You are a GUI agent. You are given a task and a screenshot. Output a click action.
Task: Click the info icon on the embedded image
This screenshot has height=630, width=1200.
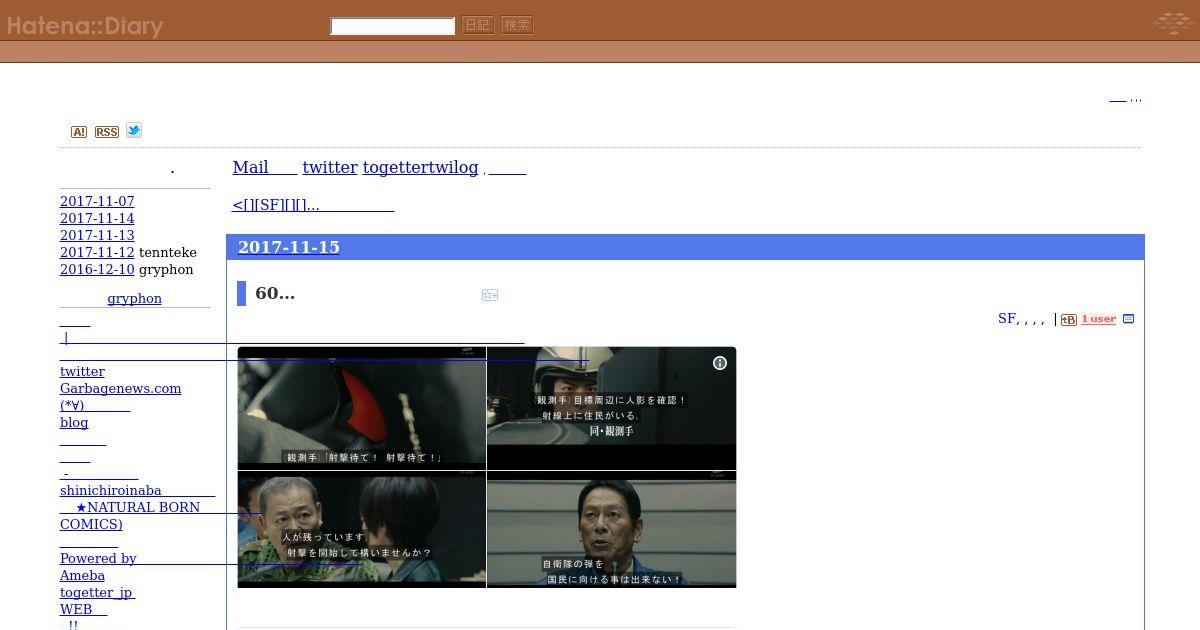click(x=720, y=363)
